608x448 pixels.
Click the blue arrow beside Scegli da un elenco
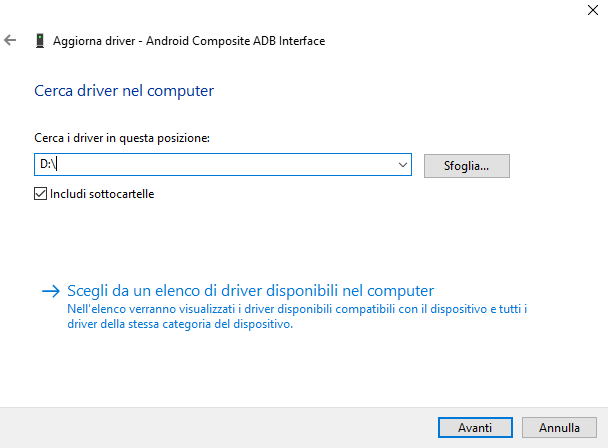tap(51, 291)
